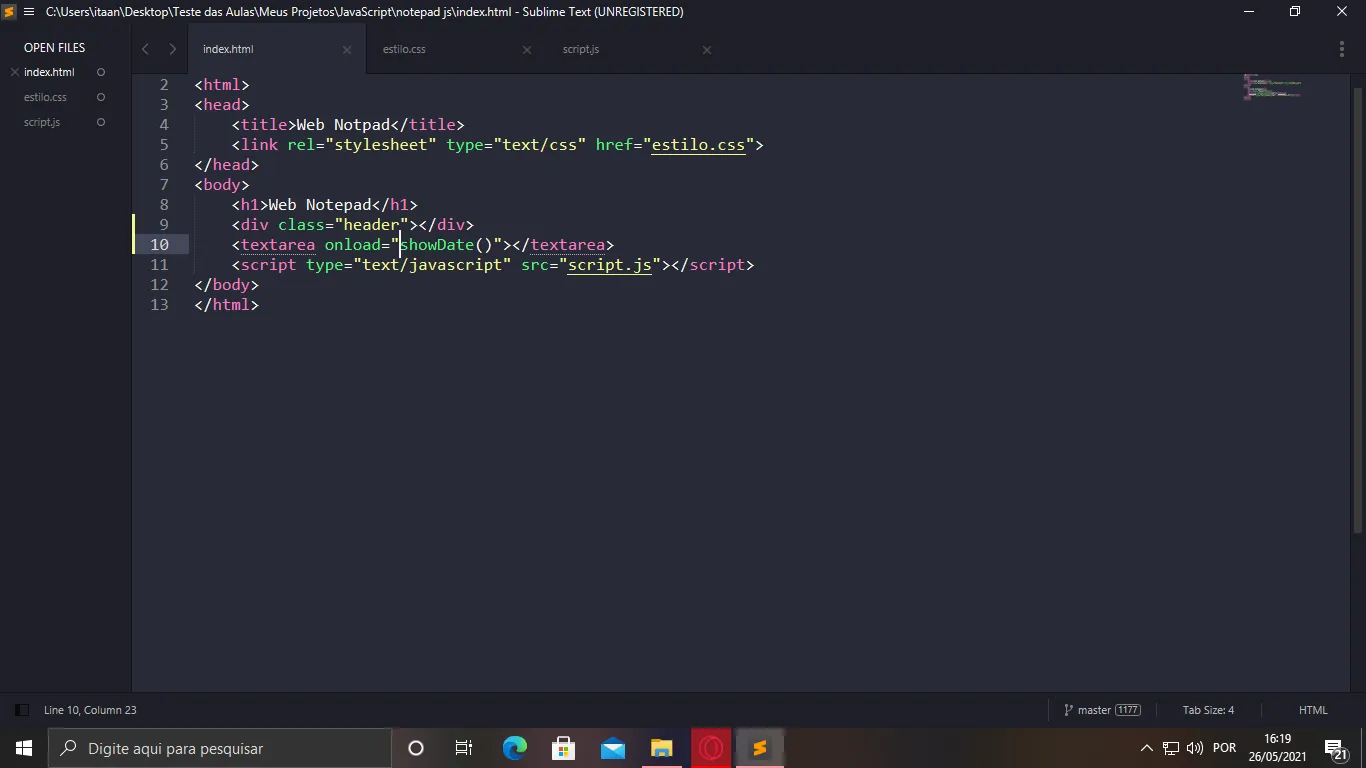Toggle the sidebar with the bottom-left panel icon
Image resolution: width=1366 pixels, height=768 pixels.
pyautogui.click(x=21, y=710)
